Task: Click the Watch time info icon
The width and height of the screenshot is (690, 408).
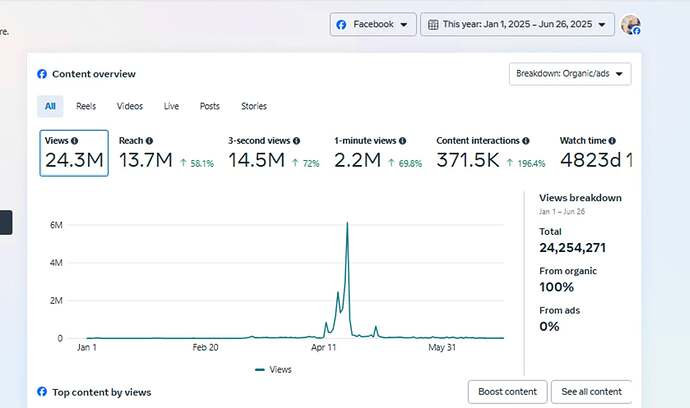Action: [612, 141]
